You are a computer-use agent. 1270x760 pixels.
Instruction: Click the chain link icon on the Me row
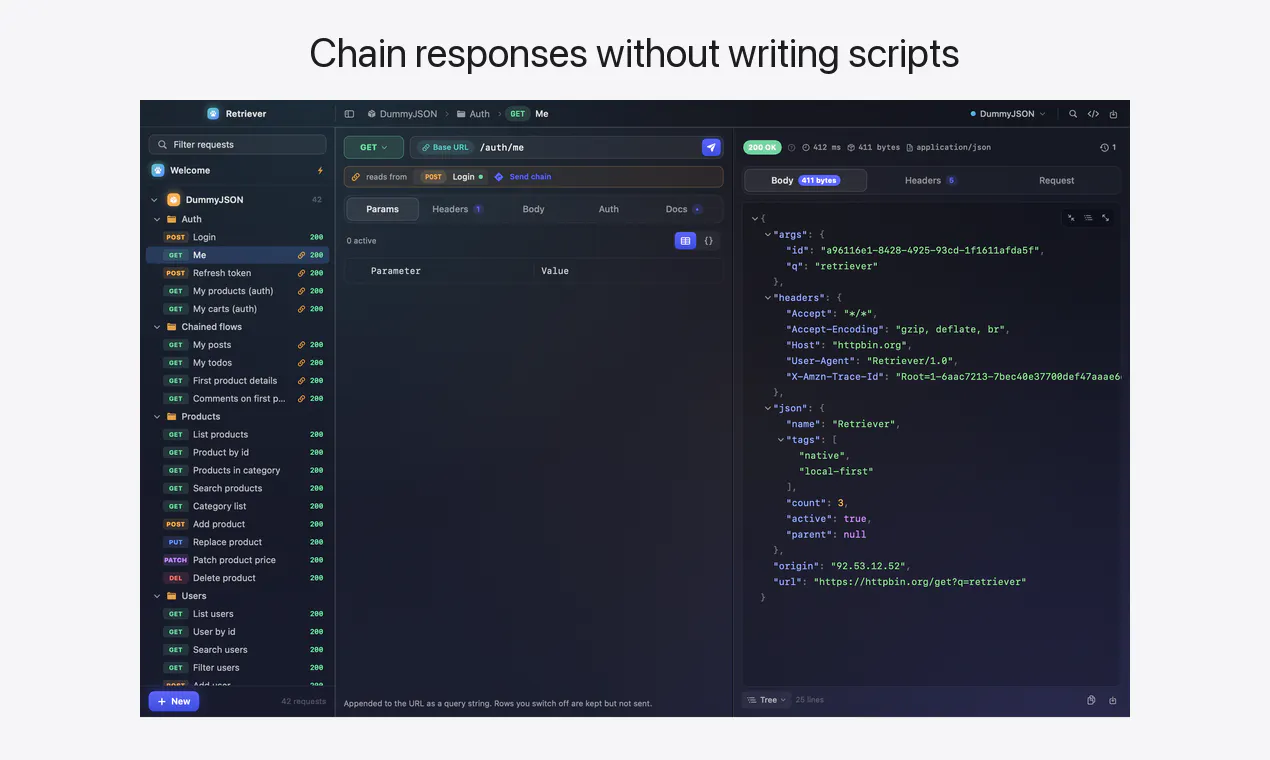tap(302, 255)
